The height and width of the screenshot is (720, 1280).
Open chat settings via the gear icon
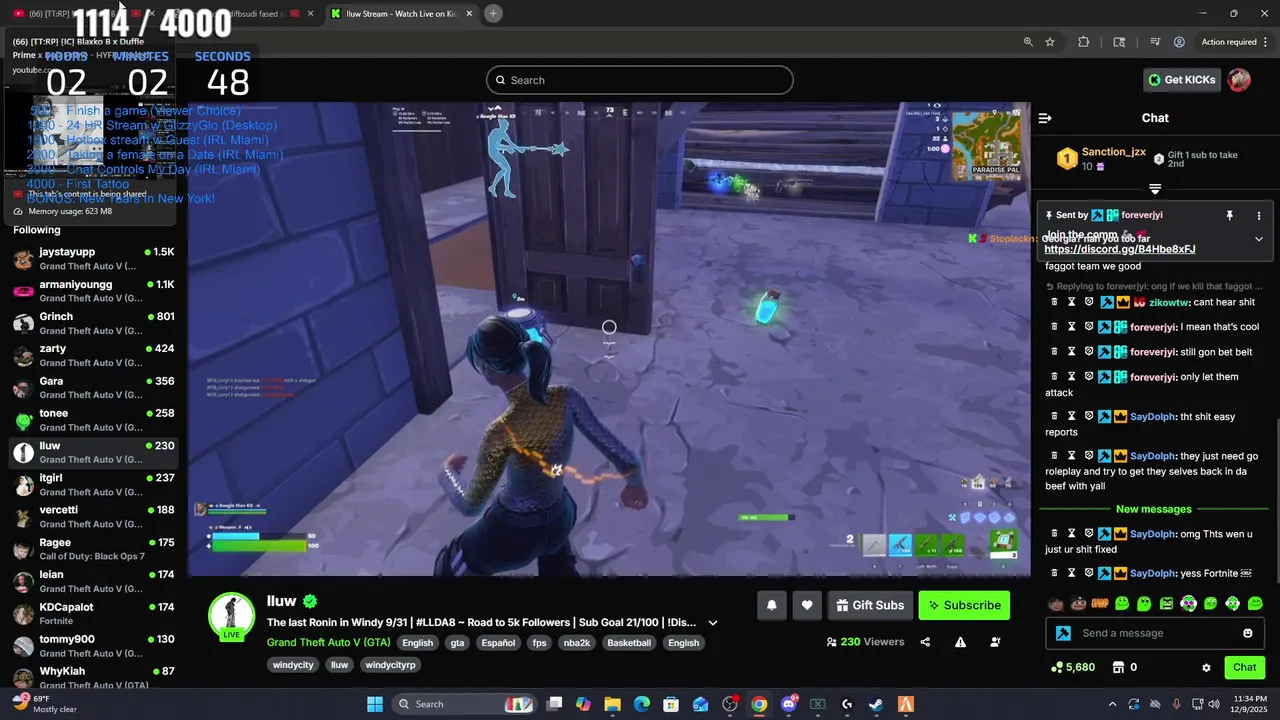point(1206,667)
